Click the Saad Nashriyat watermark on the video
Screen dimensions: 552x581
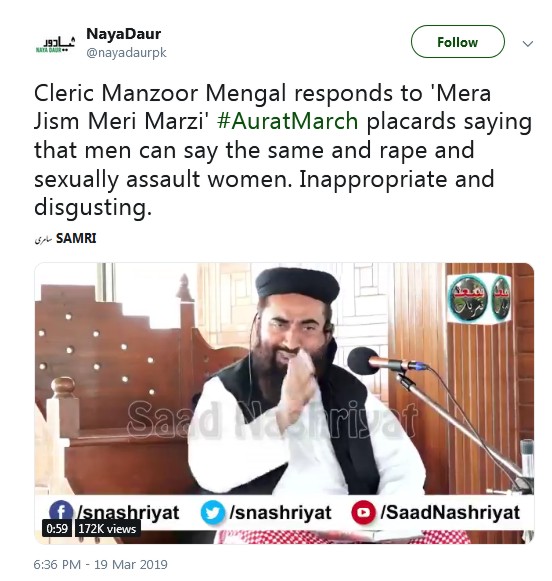point(272,419)
